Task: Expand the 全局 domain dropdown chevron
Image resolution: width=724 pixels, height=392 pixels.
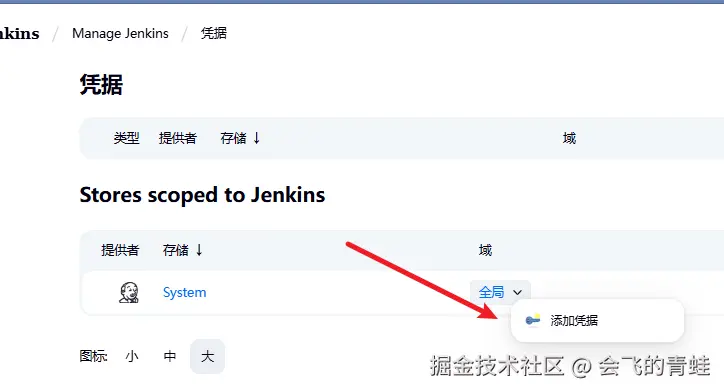Action: tap(518, 292)
